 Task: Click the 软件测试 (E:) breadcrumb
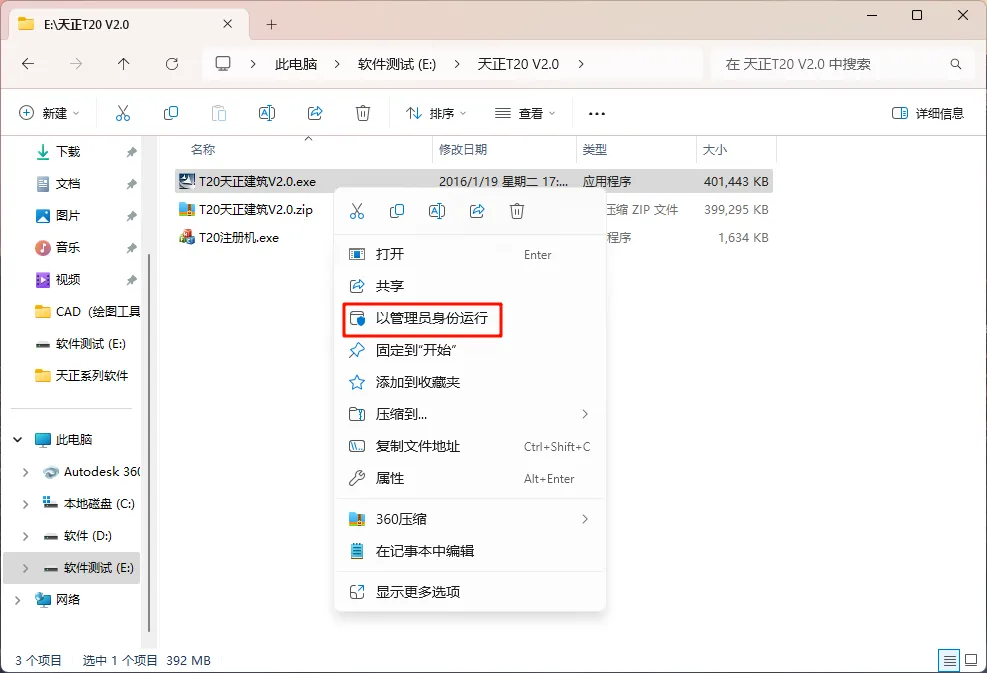coord(397,64)
